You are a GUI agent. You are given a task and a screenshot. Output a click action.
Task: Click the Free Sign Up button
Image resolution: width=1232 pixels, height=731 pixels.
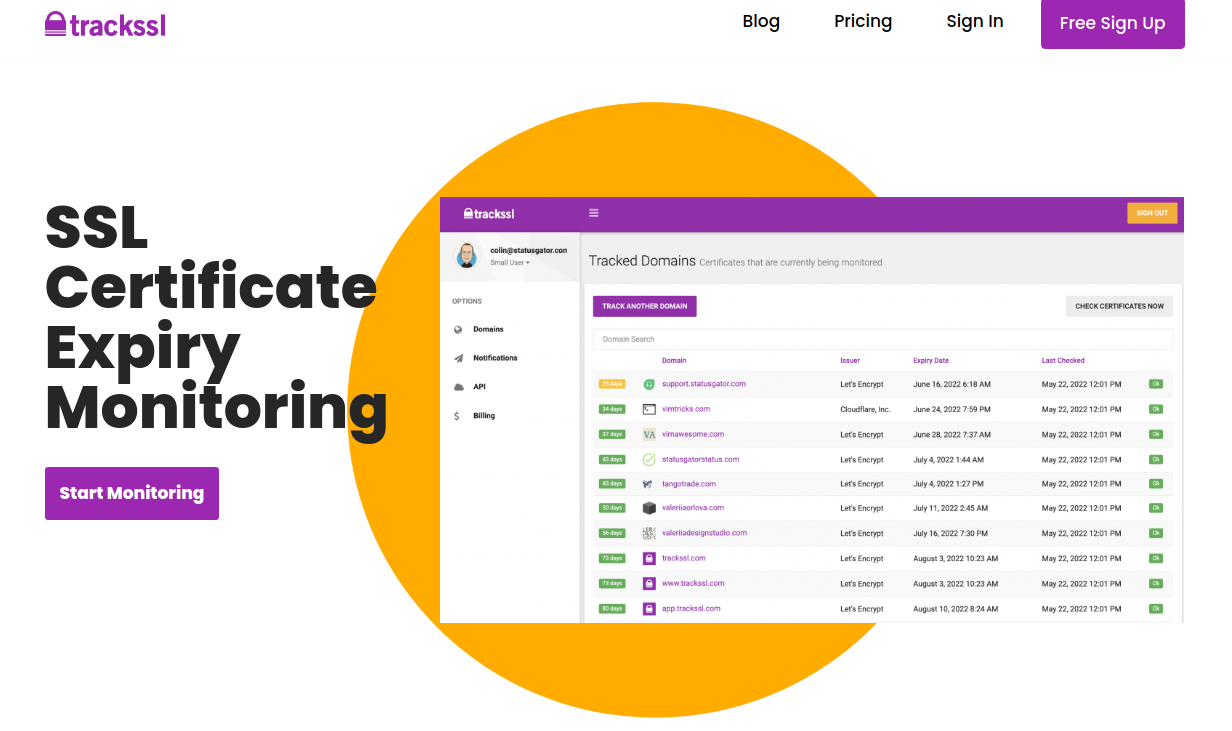(1113, 24)
